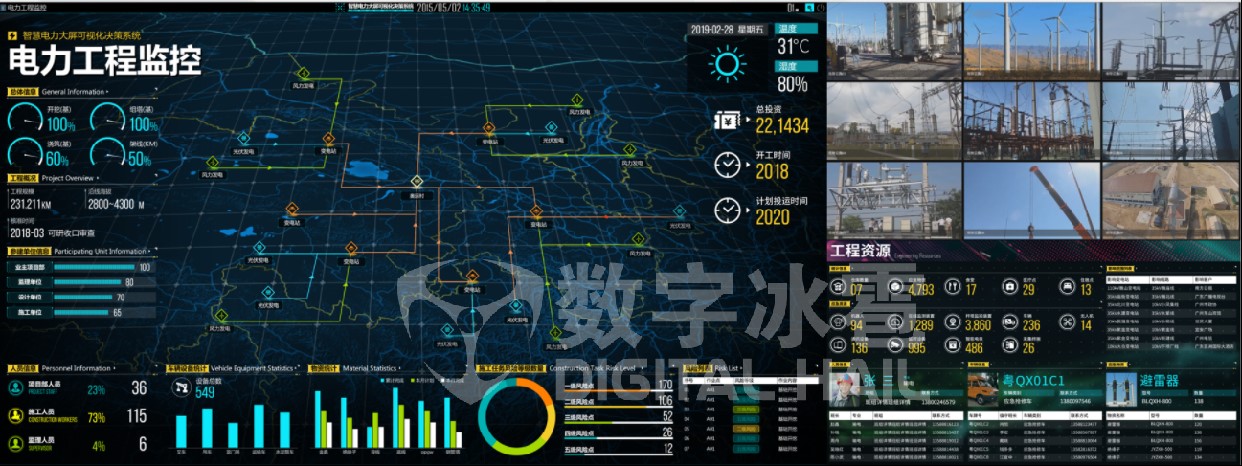The image size is (1242, 466).
Task: Click the clock icon beside 计划投运时间
Action: 728,210
